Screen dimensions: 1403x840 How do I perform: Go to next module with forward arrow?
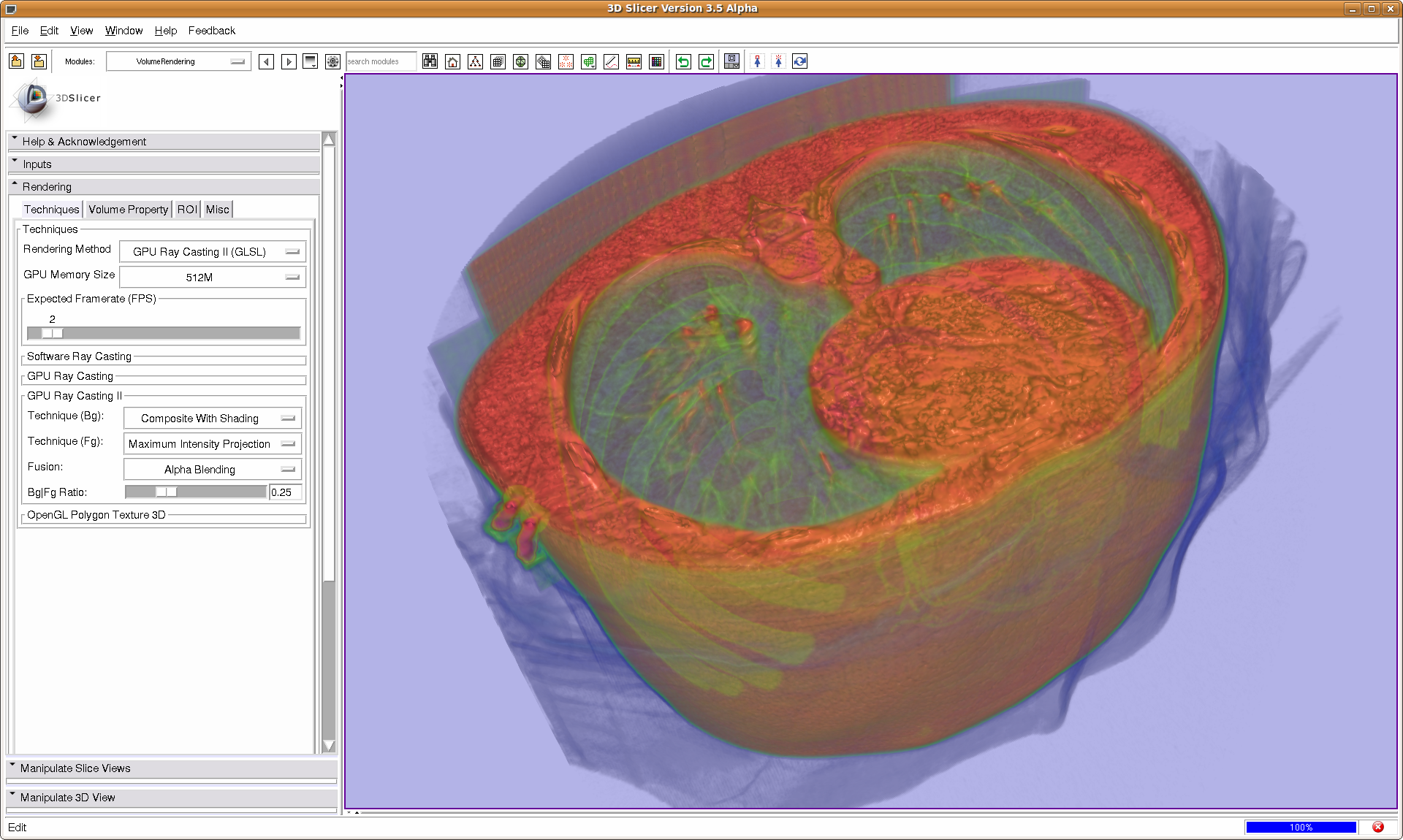pos(289,61)
